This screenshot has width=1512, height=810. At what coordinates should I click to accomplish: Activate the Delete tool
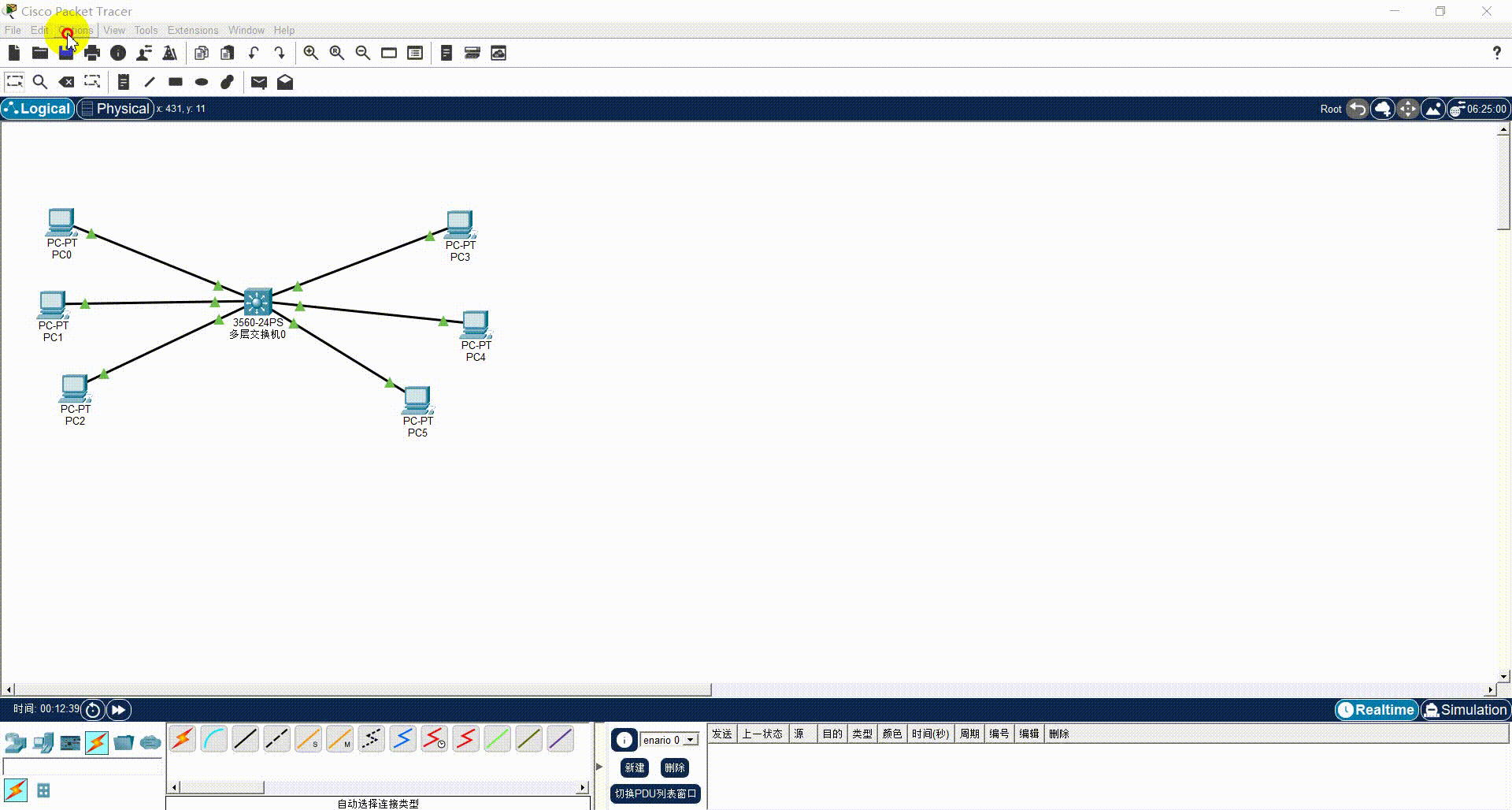click(x=67, y=81)
